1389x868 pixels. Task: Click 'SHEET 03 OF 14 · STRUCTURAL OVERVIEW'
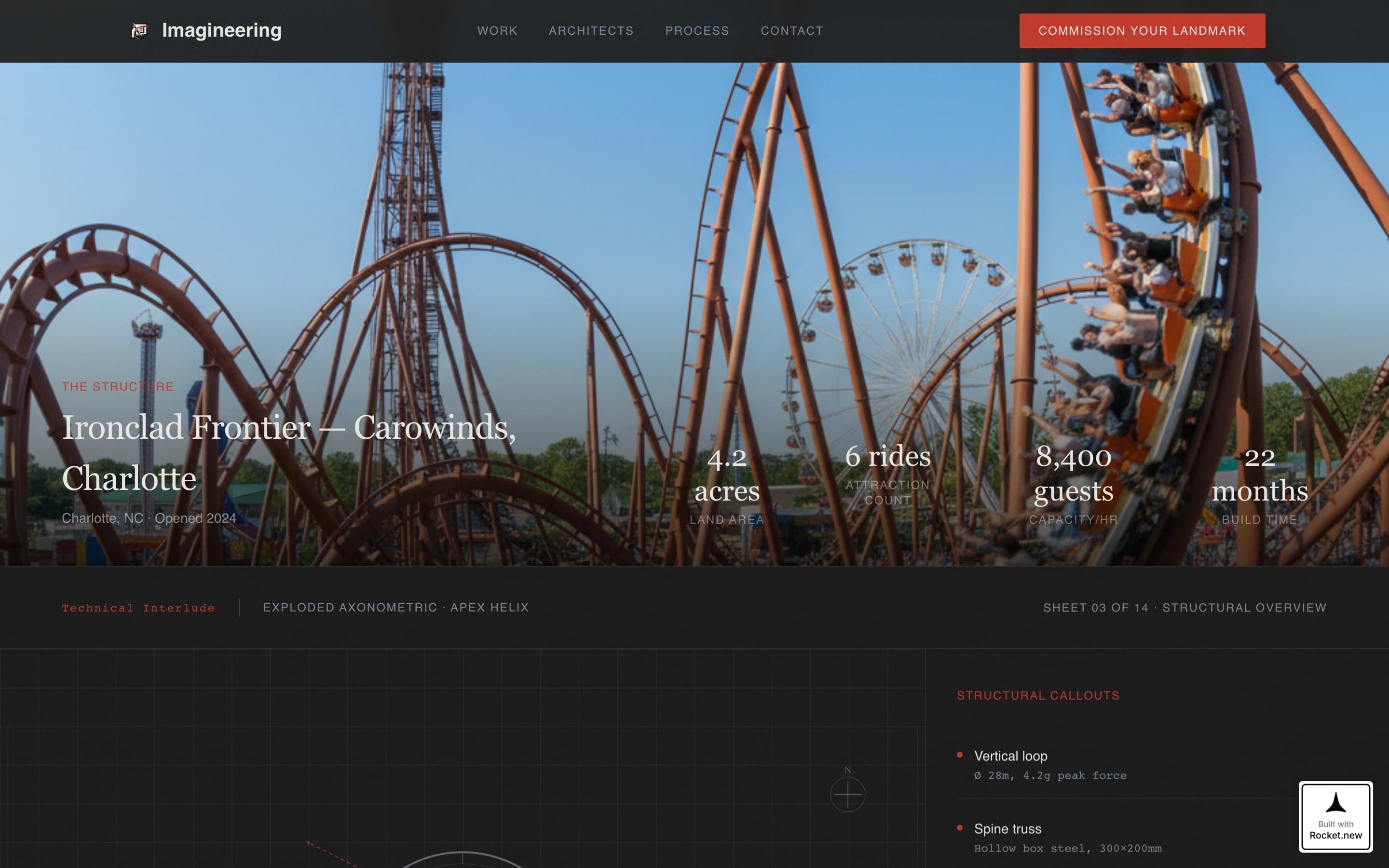[1185, 608]
